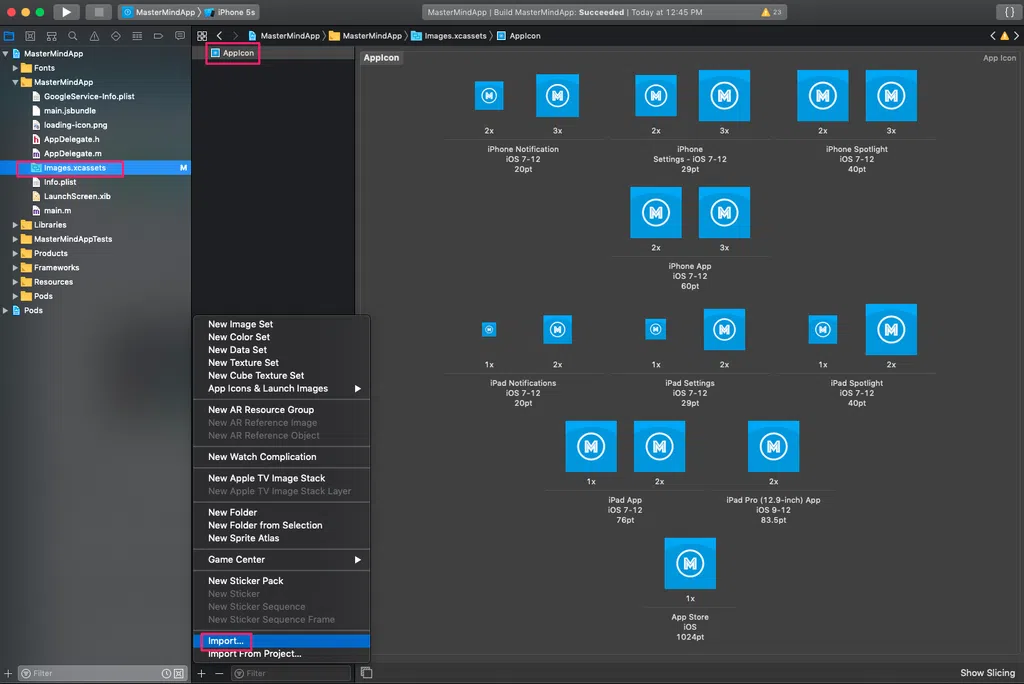Expand the Resources folder
Image resolution: width=1024 pixels, height=684 pixels.
tap(15, 282)
